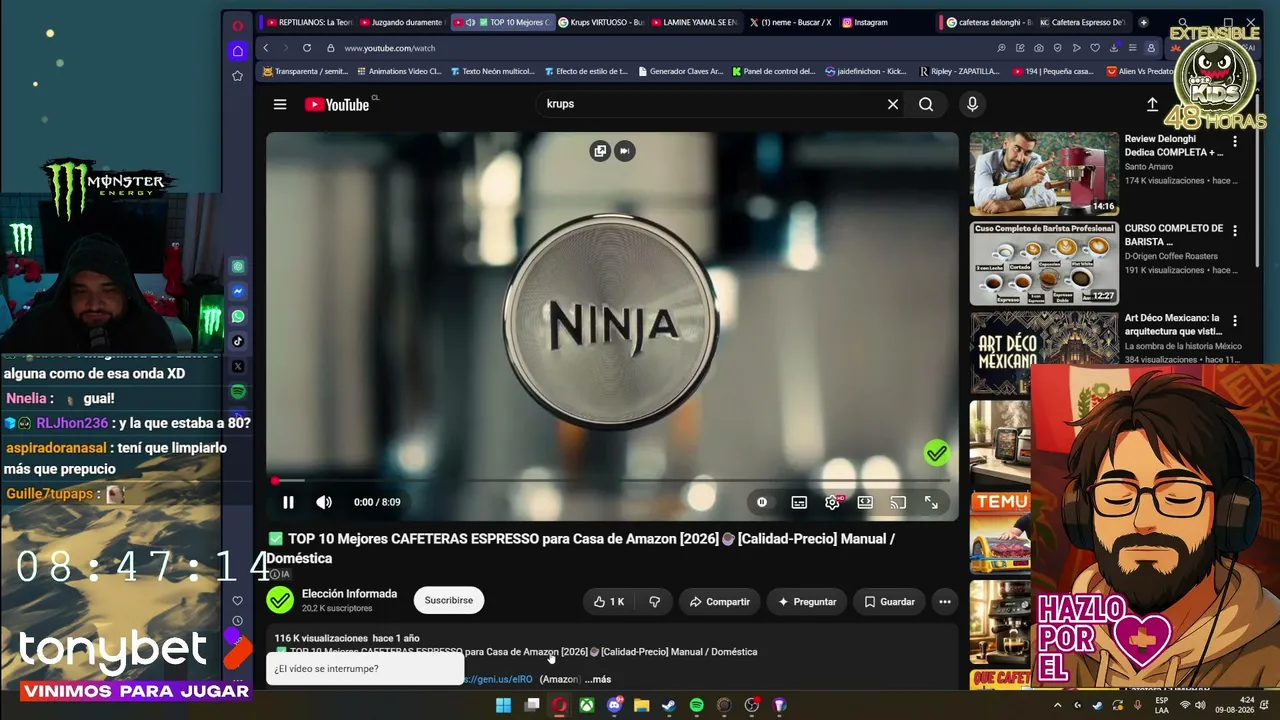
Task: Subscribe with the Suscribirse button
Action: (x=449, y=600)
